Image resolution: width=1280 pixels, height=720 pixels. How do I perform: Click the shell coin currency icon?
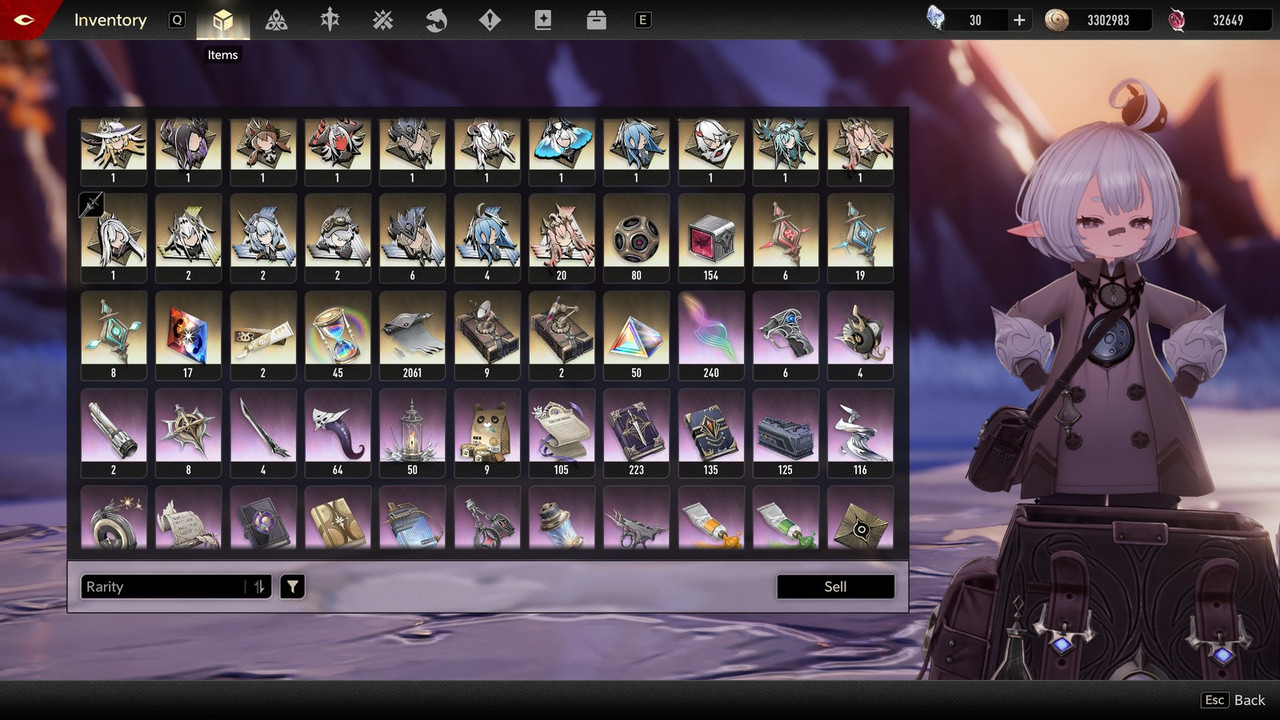(1056, 20)
